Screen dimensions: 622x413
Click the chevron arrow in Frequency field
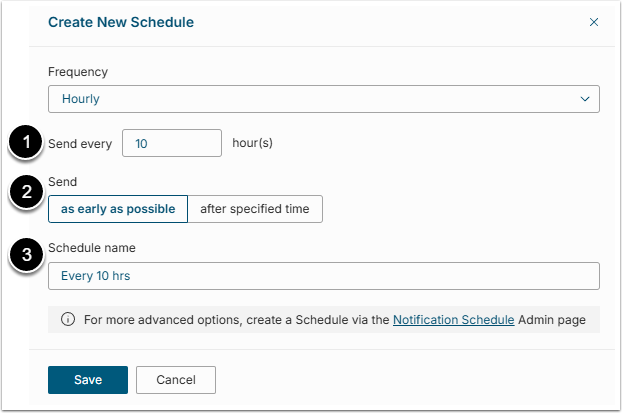585,99
